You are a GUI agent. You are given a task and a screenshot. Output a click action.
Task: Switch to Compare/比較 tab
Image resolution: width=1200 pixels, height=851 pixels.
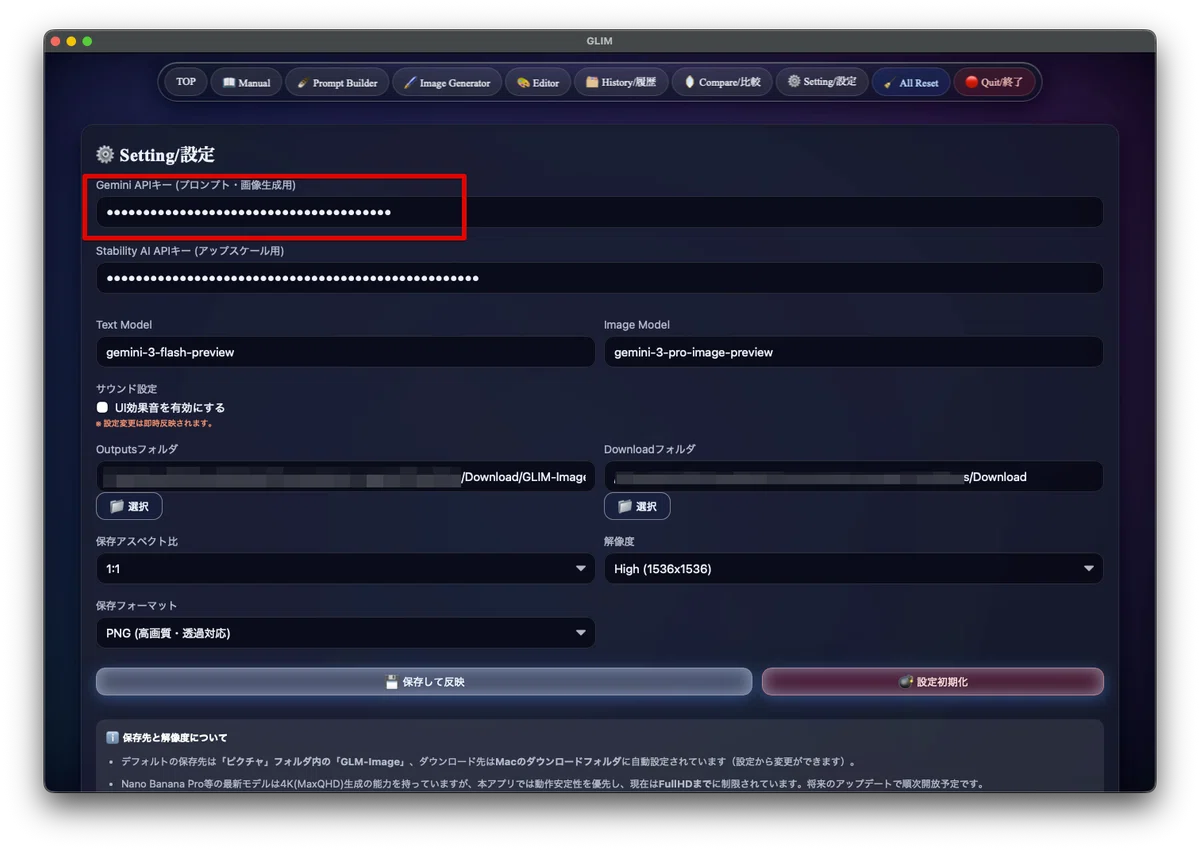721,82
